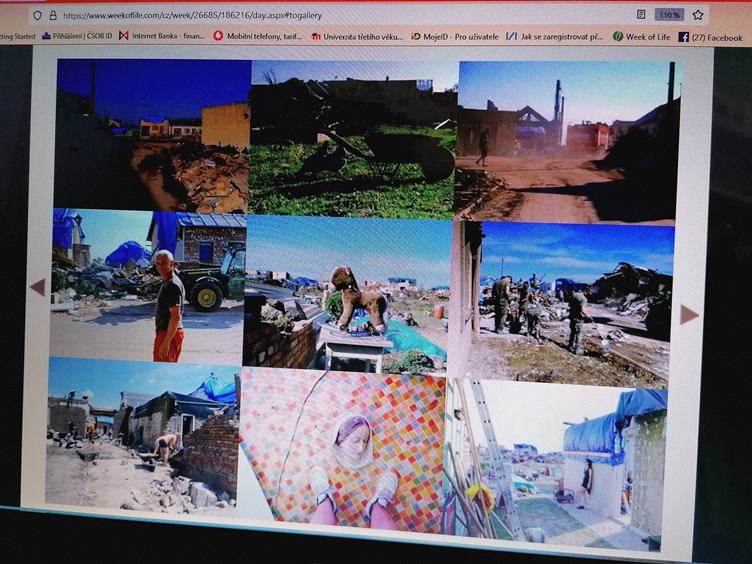Open photo of ladder and blue tarp roof
752x564 pixels.
(554, 464)
